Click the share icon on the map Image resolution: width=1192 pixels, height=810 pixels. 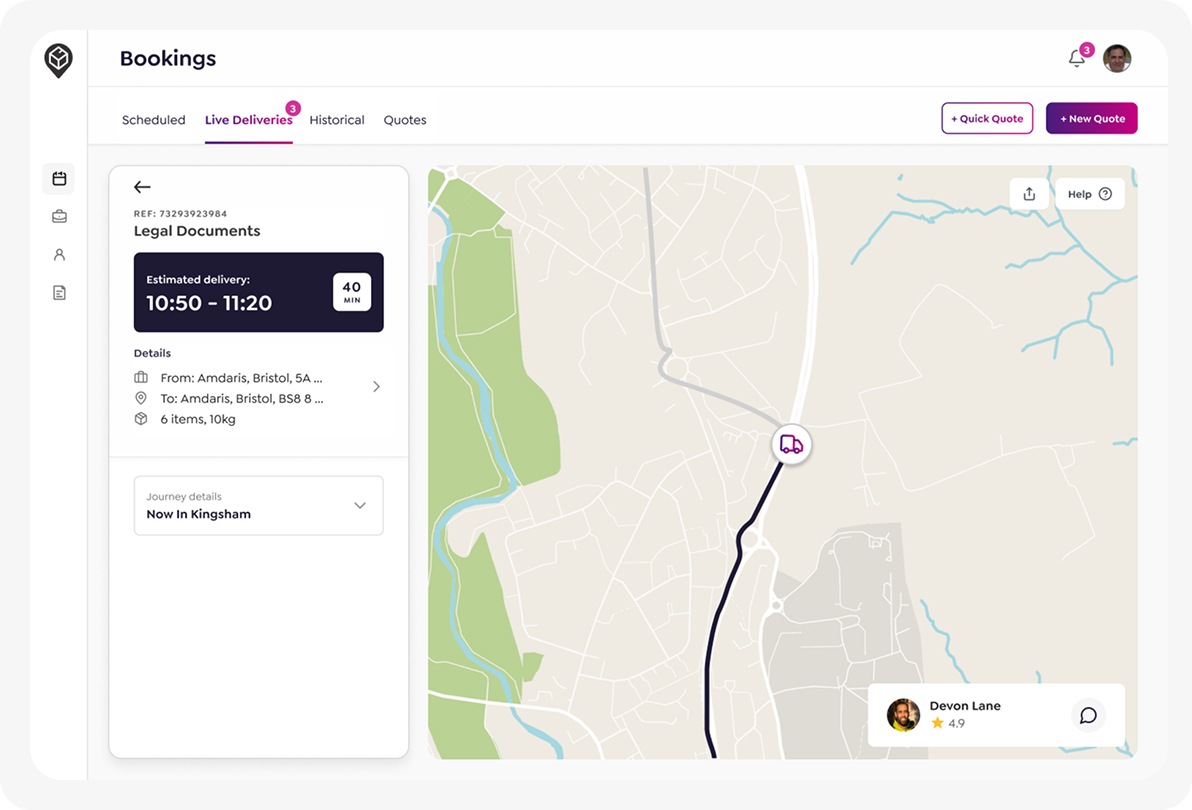[1029, 194]
